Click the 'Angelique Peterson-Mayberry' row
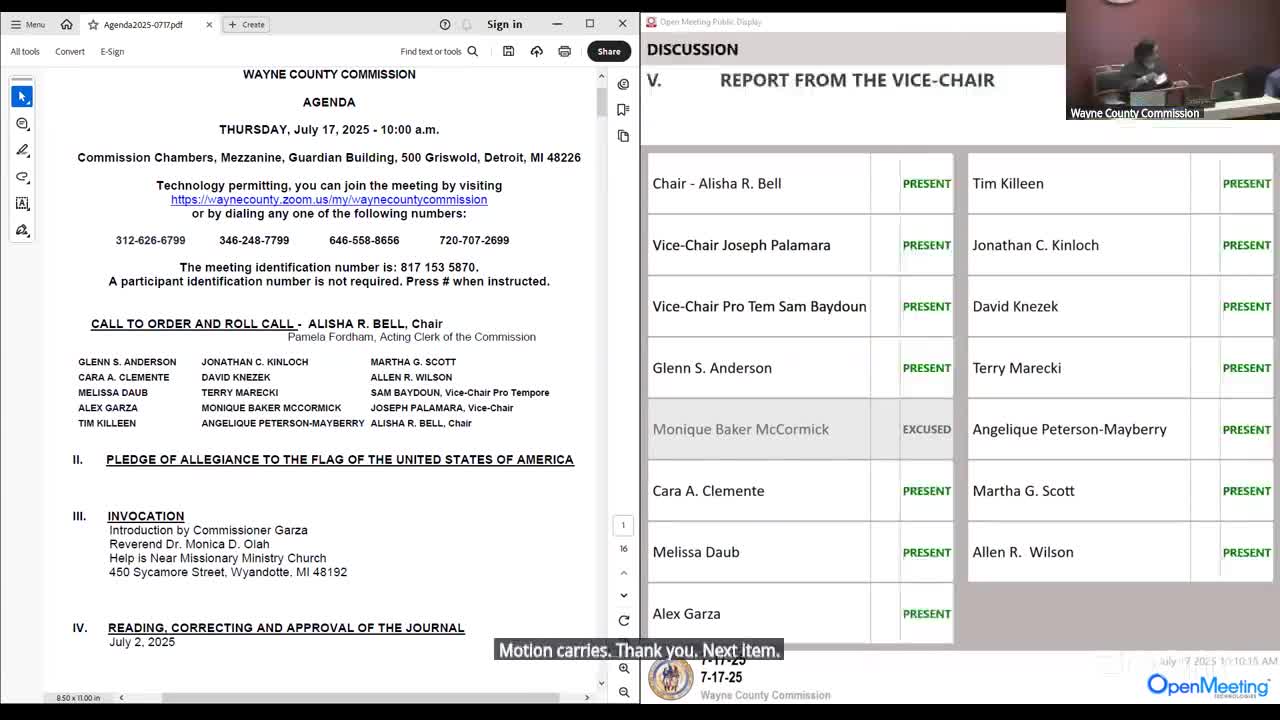This screenshot has width=1280, height=720. click(x=1120, y=429)
